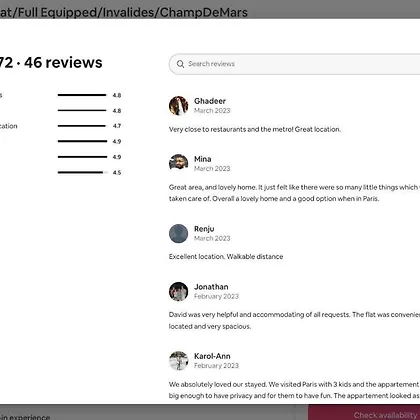420x420 pixels.
Task: Click the 4.7 location rating bar
Action: tap(83, 126)
